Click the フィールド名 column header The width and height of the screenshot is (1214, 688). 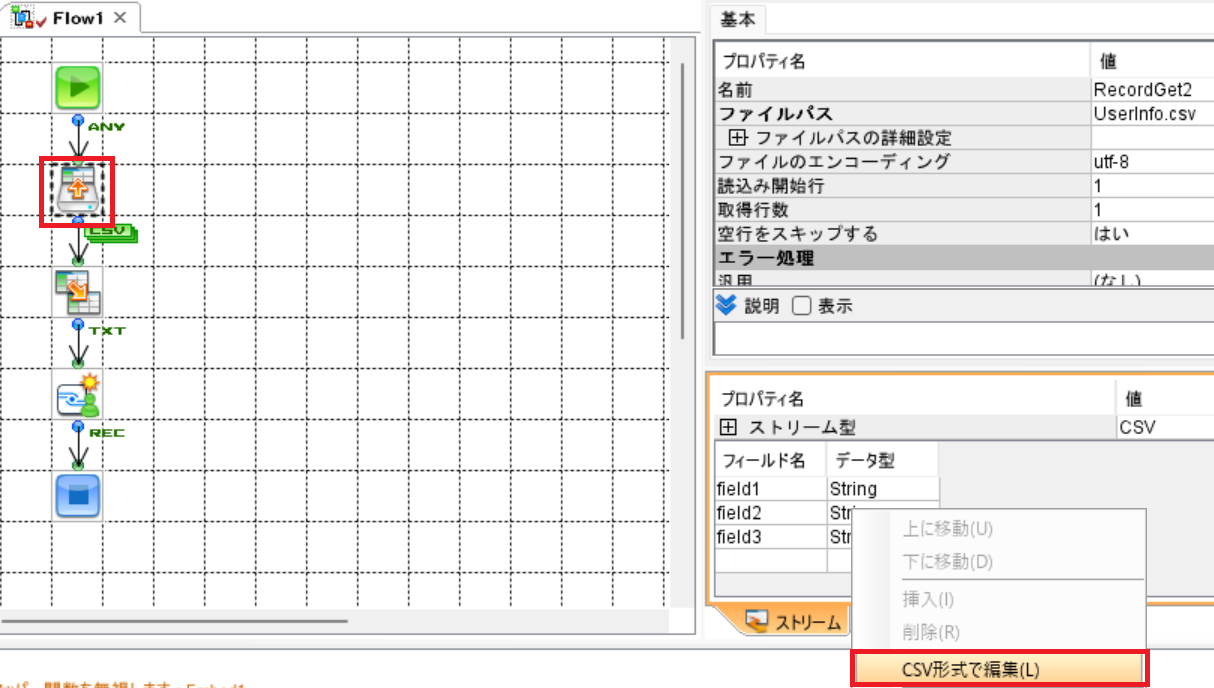pyautogui.click(x=770, y=460)
